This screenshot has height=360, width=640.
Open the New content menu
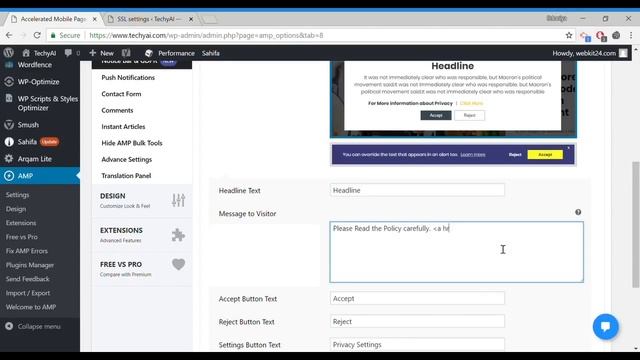click(102, 53)
